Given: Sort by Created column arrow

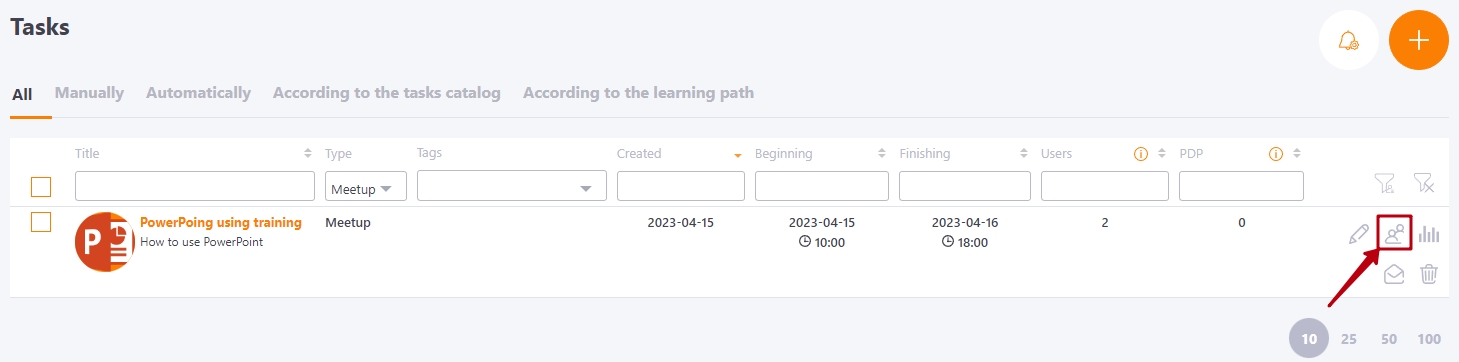Looking at the screenshot, I should [x=738, y=155].
